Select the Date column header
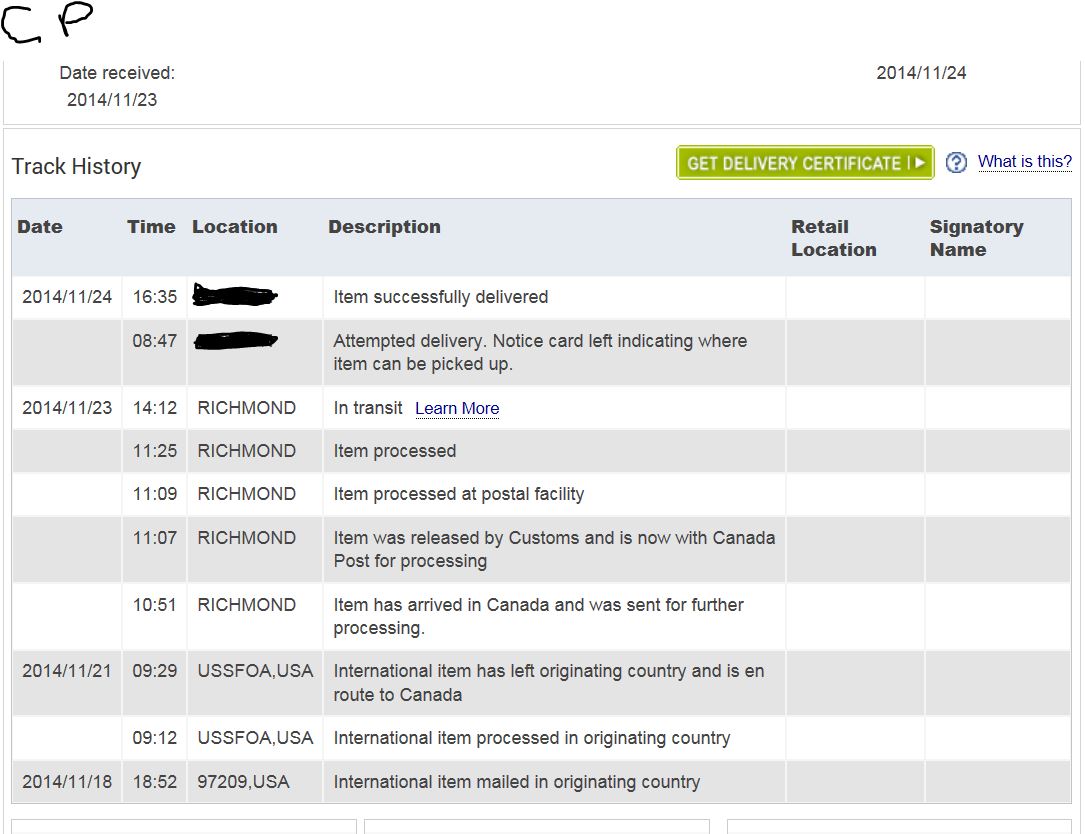The height and width of the screenshot is (834, 1085). click(40, 227)
